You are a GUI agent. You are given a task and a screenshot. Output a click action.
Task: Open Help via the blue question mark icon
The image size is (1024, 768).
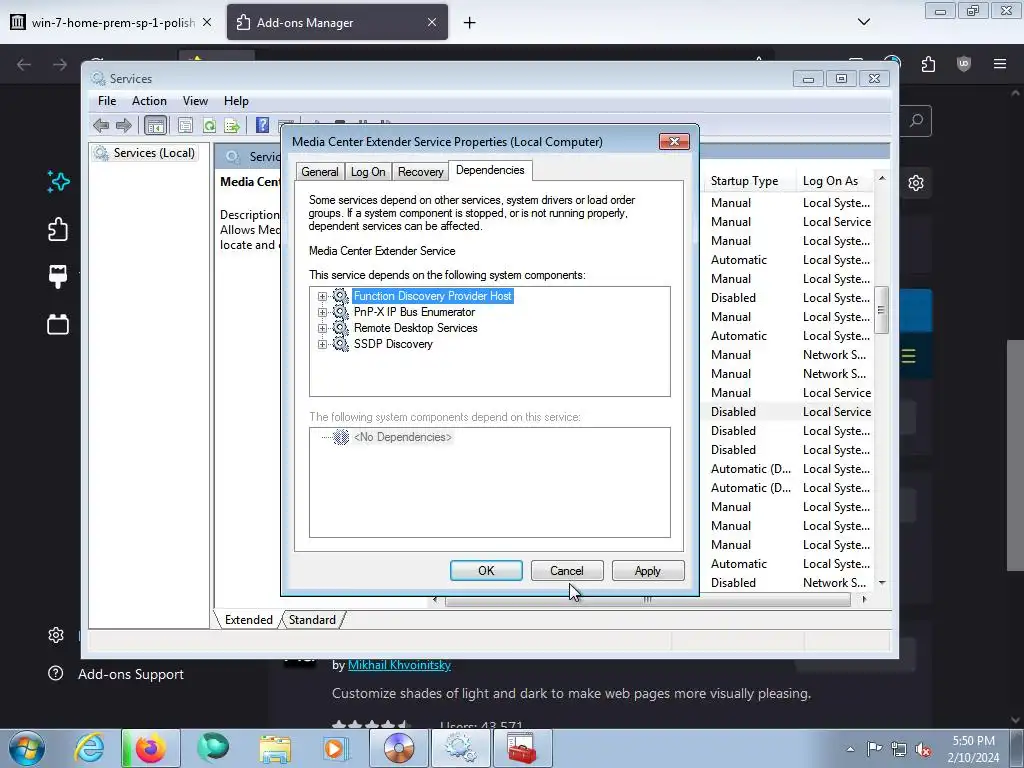pyautogui.click(x=263, y=125)
